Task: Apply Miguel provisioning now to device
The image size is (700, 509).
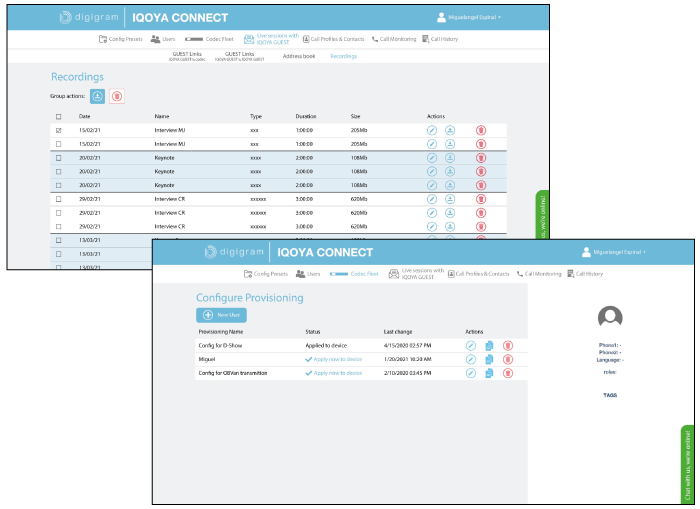Action: [333, 359]
